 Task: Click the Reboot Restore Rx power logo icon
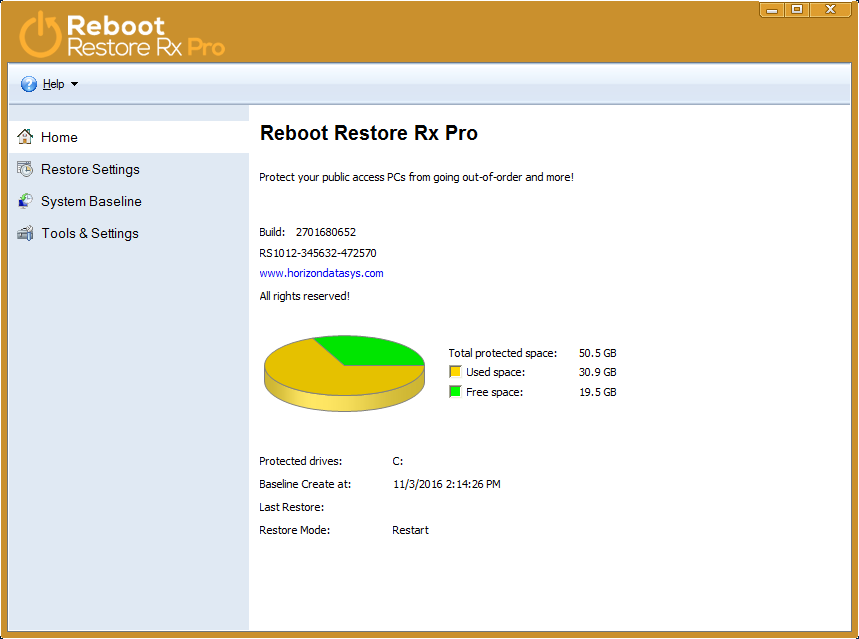(x=38, y=32)
